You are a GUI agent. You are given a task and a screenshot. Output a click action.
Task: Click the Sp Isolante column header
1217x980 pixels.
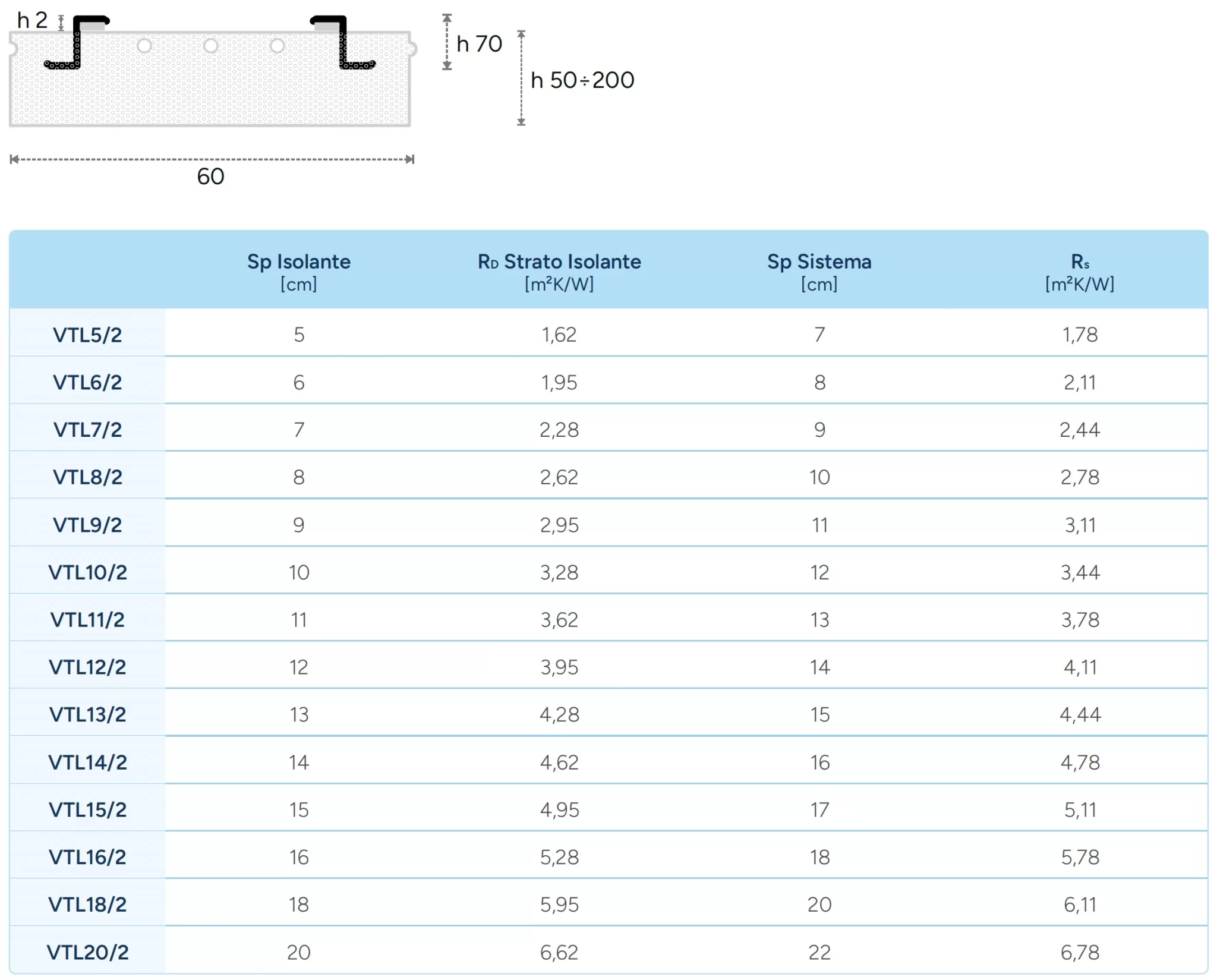coord(299,272)
